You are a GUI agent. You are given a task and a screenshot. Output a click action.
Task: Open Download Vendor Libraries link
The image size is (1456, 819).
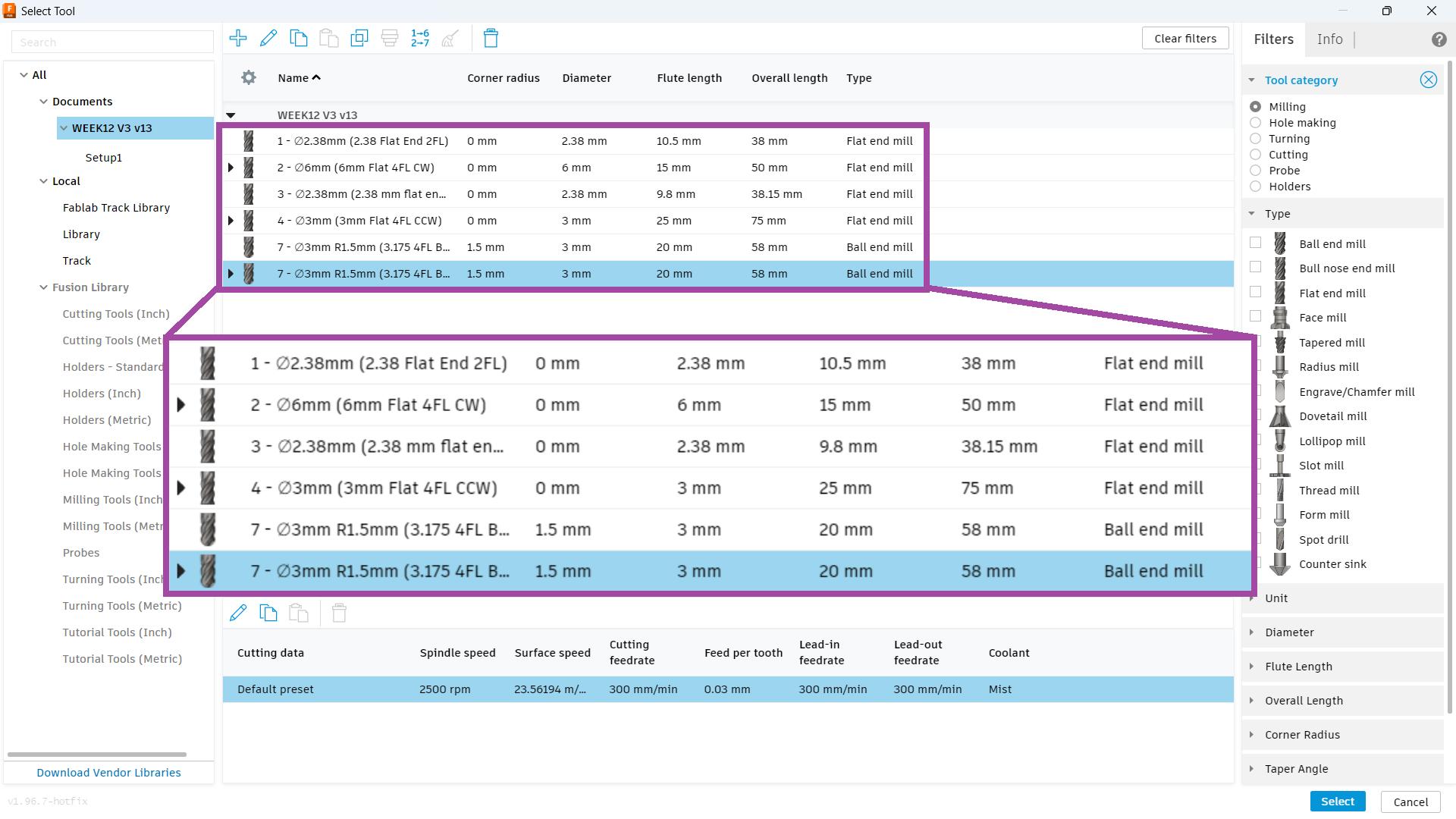coord(108,773)
